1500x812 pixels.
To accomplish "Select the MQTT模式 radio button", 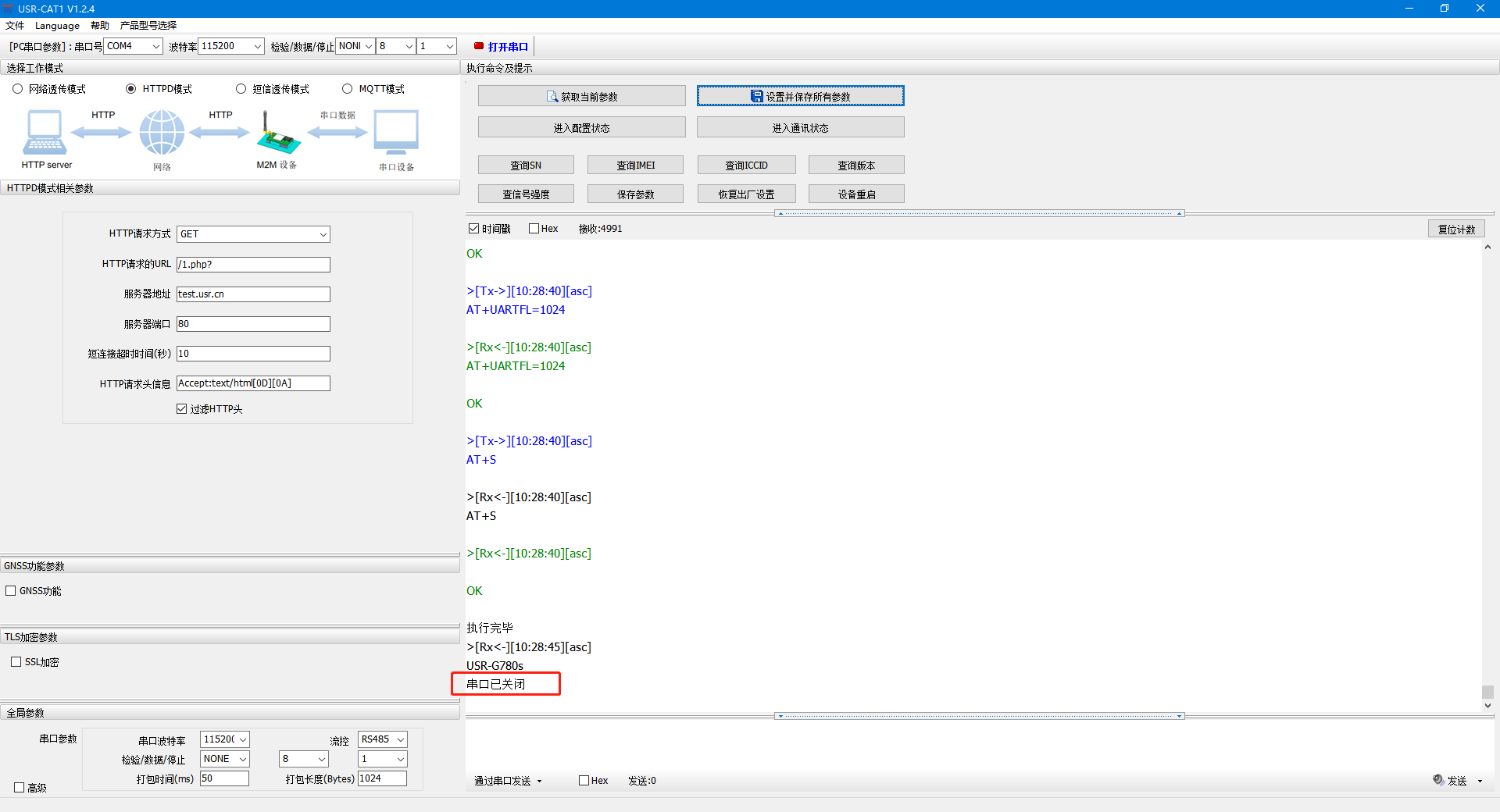I will [348, 89].
